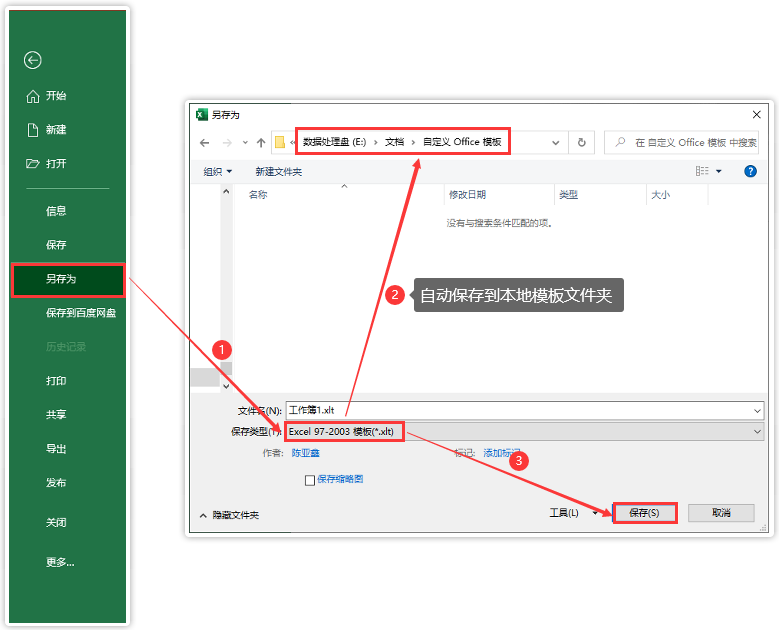779x630 pixels.
Task: Select 新建 to create a workbook
Action: (x=47, y=130)
